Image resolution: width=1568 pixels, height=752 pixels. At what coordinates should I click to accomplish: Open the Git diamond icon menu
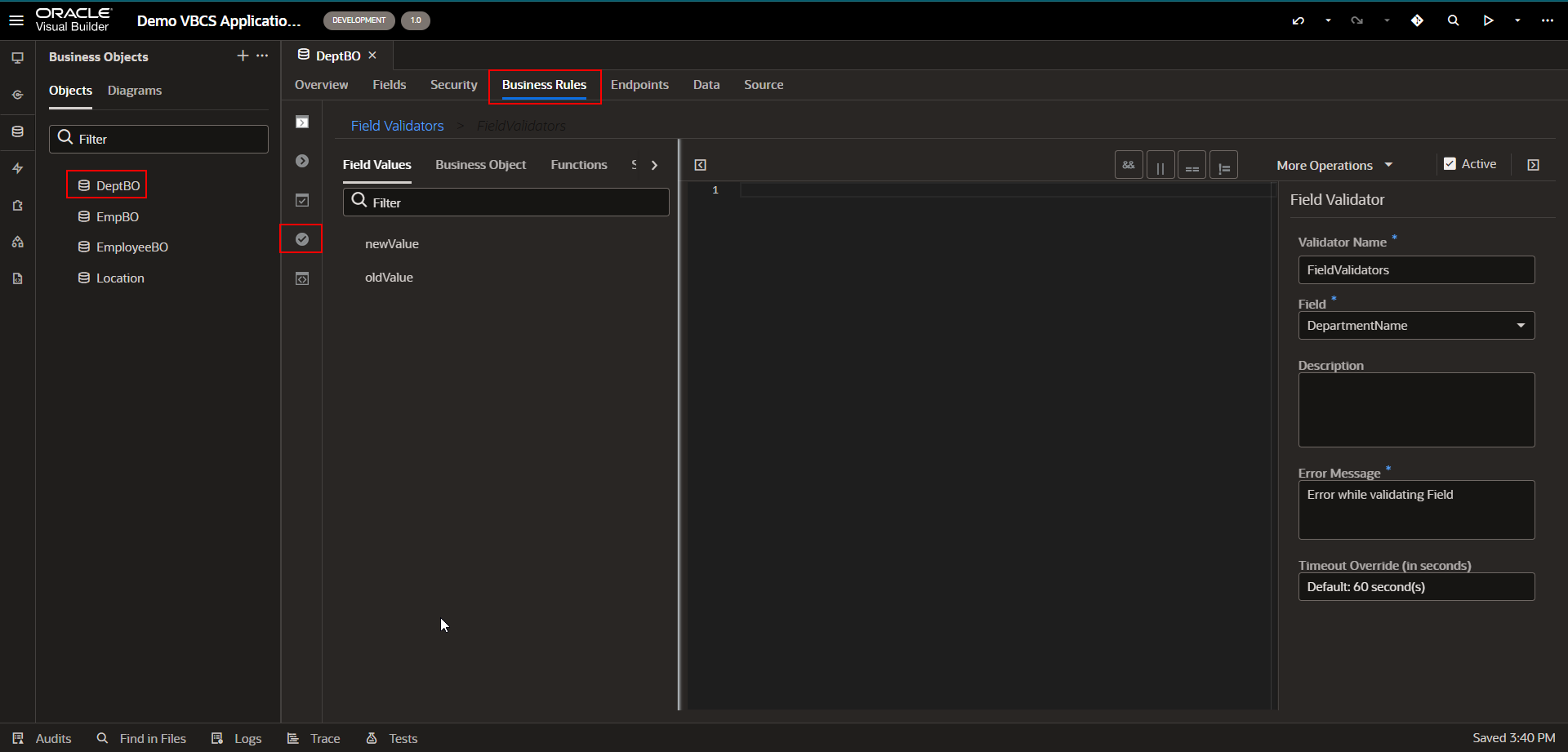[1417, 20]
